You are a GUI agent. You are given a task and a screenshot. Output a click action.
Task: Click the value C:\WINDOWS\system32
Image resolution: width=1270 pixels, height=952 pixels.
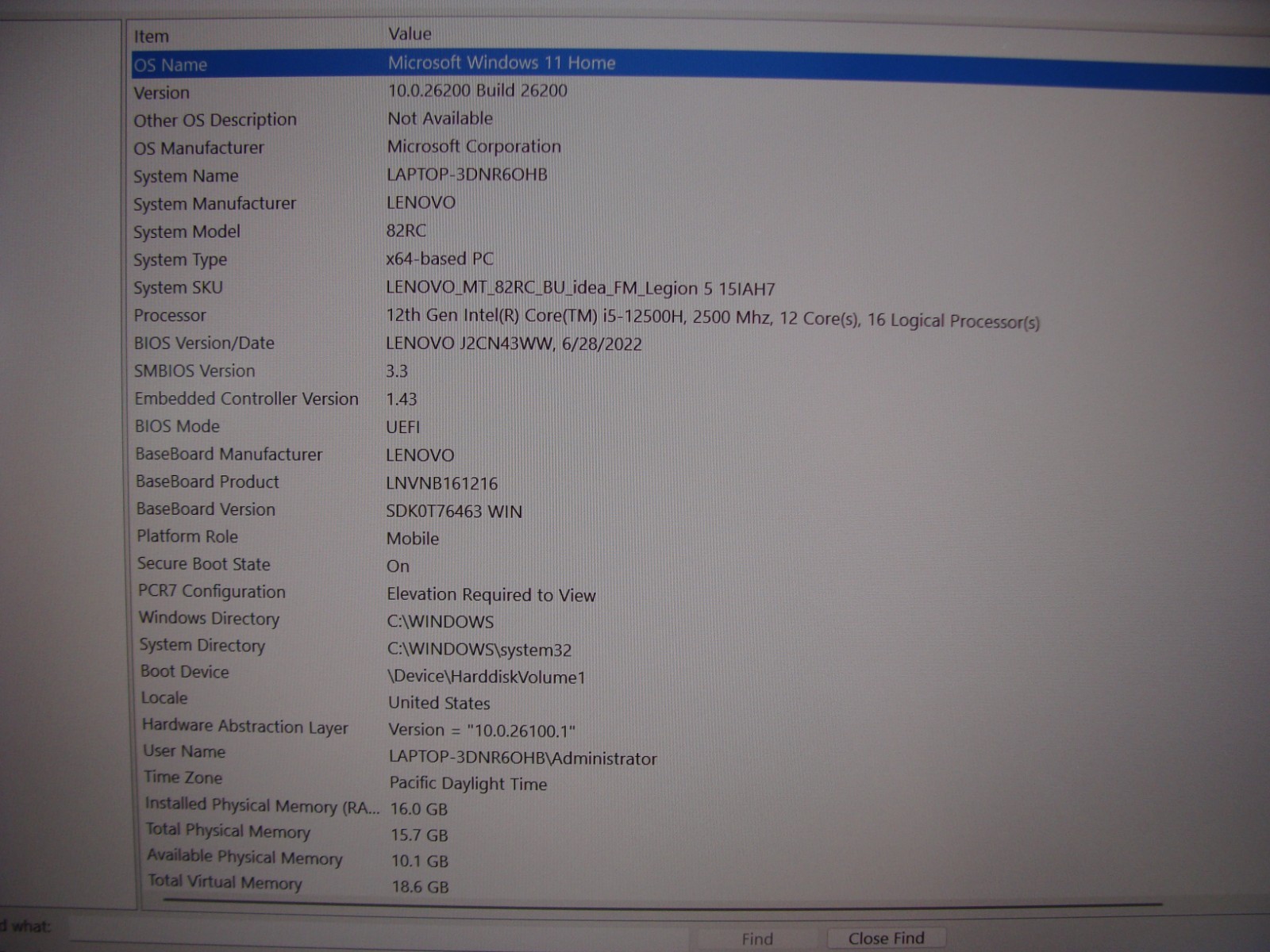pos(479,650)
